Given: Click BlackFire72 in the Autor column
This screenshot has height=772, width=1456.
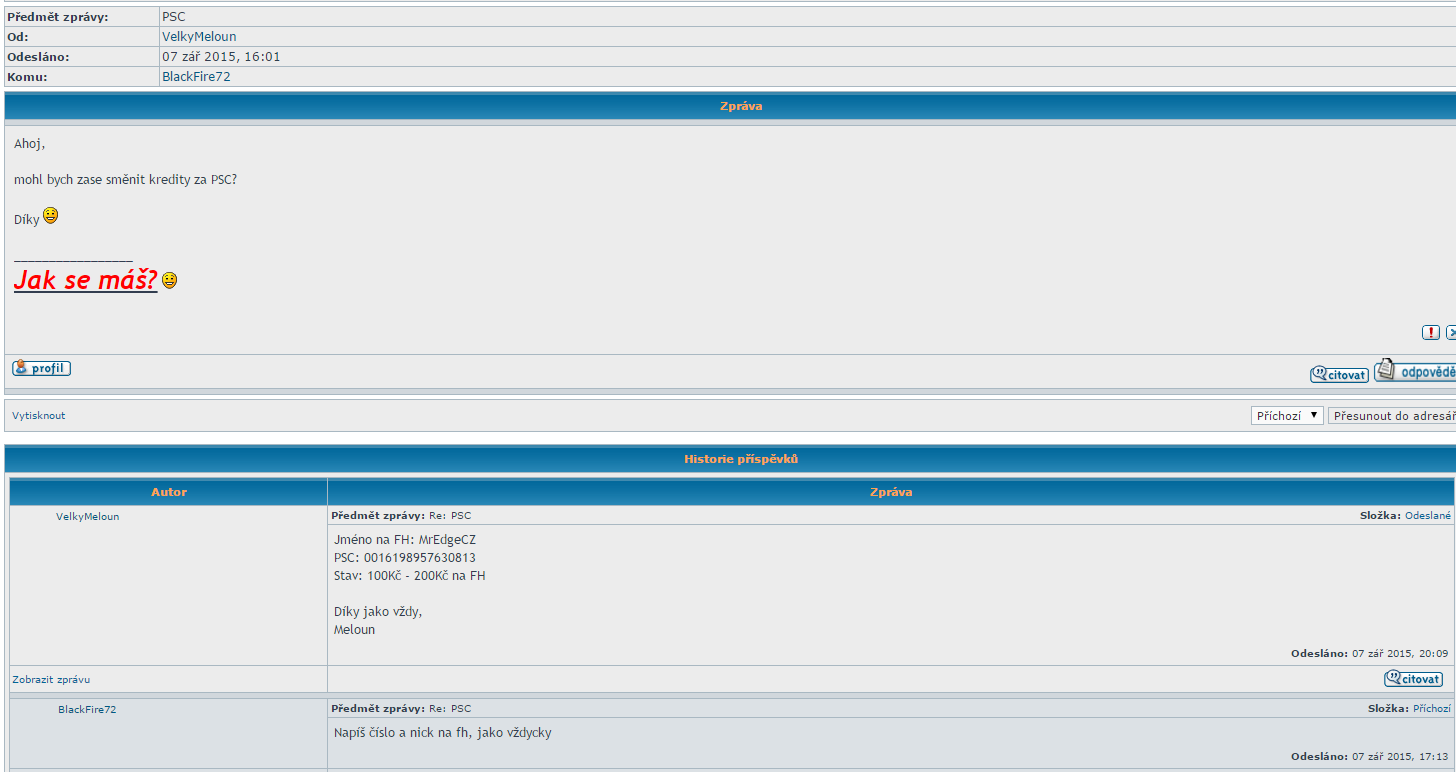Looking at the screenshot, I should pos(87,709).
